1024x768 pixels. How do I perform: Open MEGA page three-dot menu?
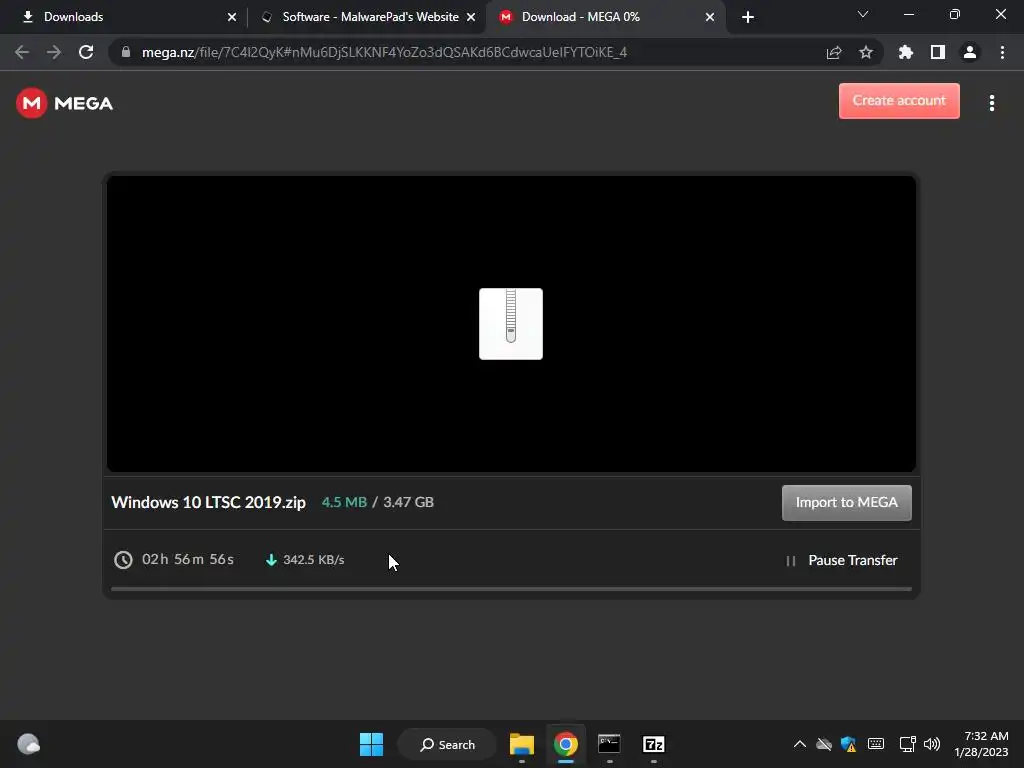[x=991, y=103]
